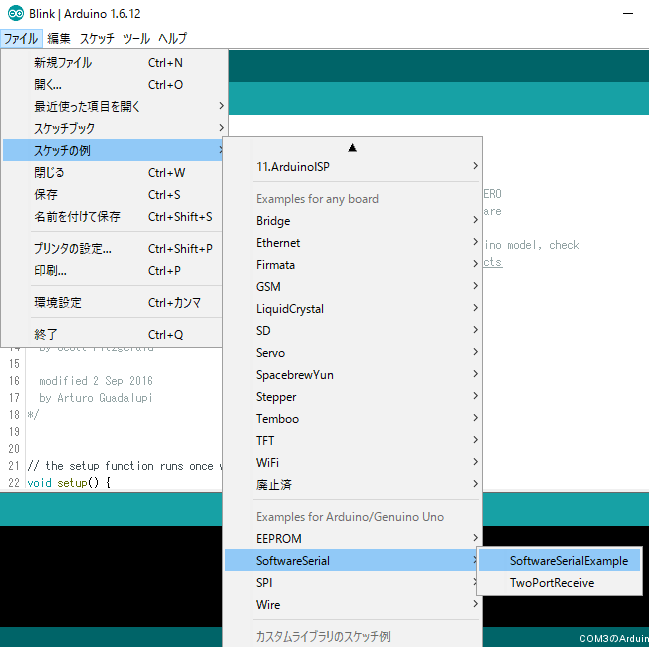Select 名前を付けて保存 entry
The image size is (649, 647).
[x=113, y=216]
